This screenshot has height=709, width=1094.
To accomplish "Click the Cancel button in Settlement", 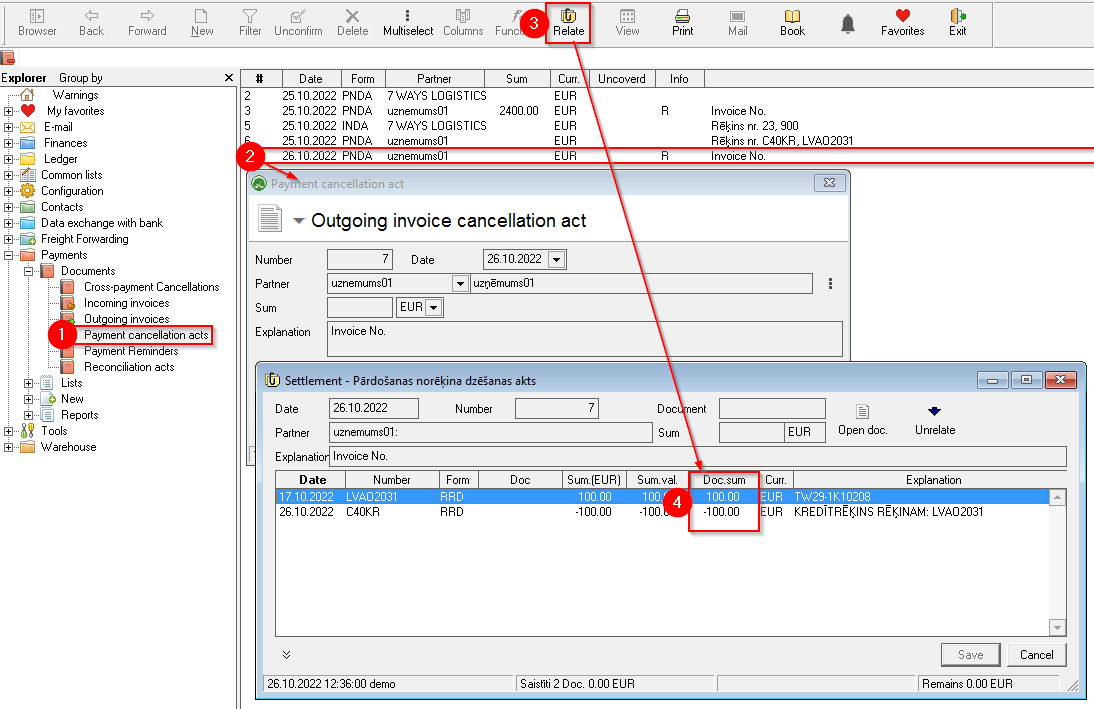I will click(1037, 655).
